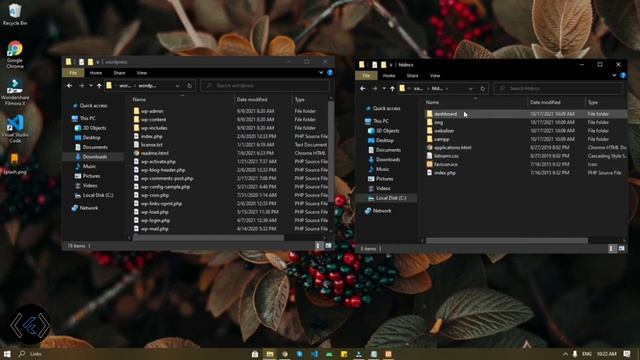Image resolution: width=640 pixels, height=360 pixels.
Task: Select xampp folder in htdocs window
Action: click(x=442, y=139)
